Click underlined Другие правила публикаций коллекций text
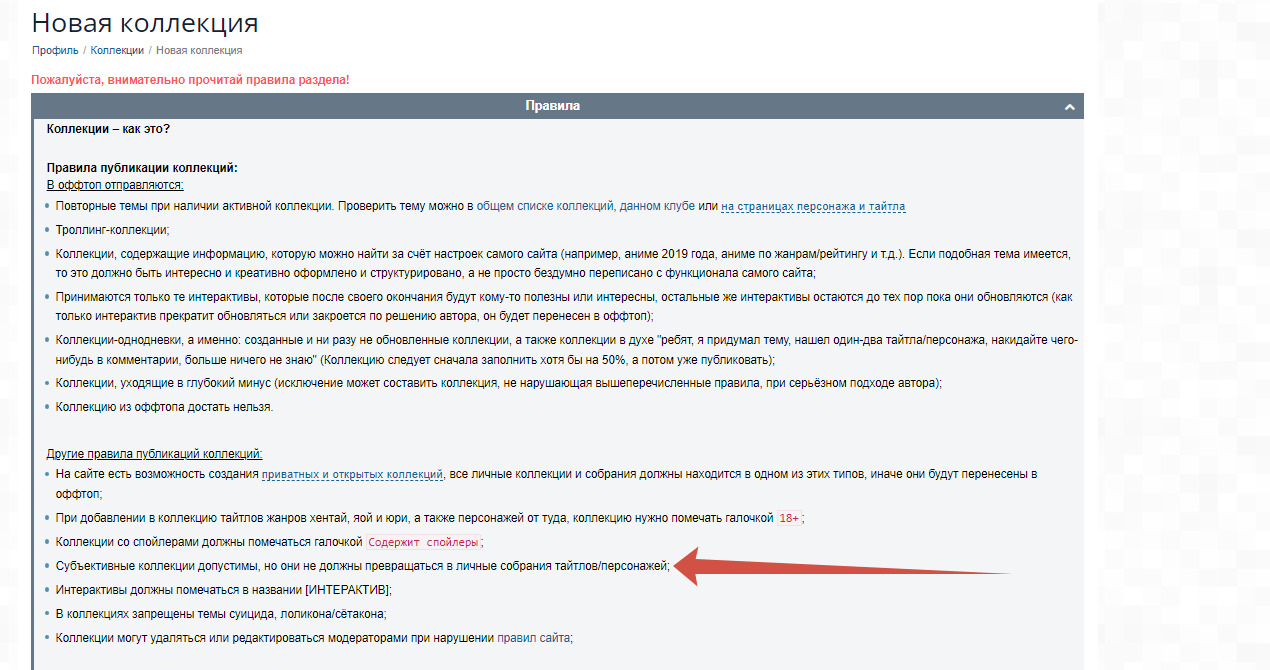Screen dimensions: 1270x670 [x=154, y=454]
